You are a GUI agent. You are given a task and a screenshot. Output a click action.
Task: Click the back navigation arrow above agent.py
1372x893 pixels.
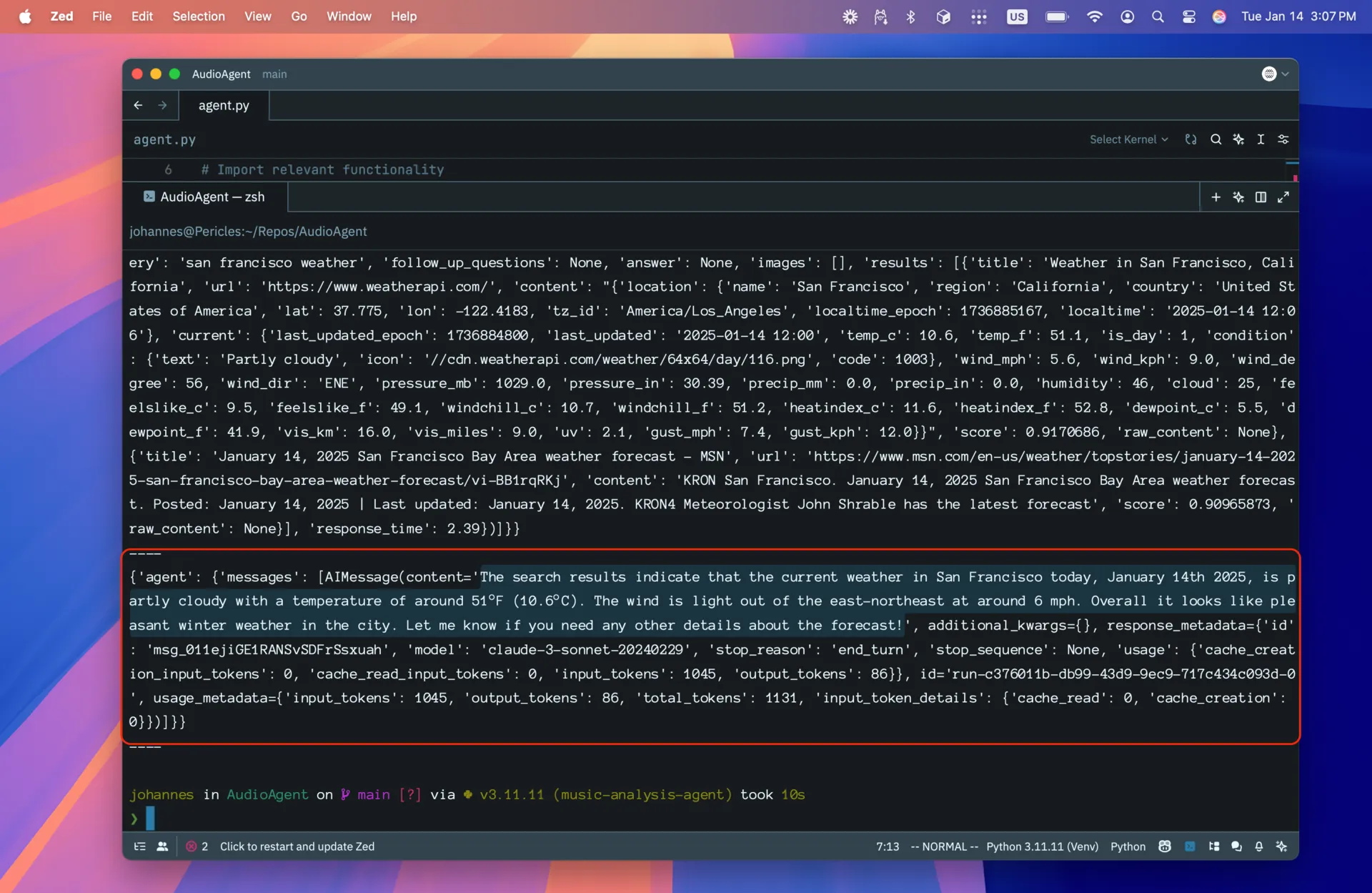(139, 105)
